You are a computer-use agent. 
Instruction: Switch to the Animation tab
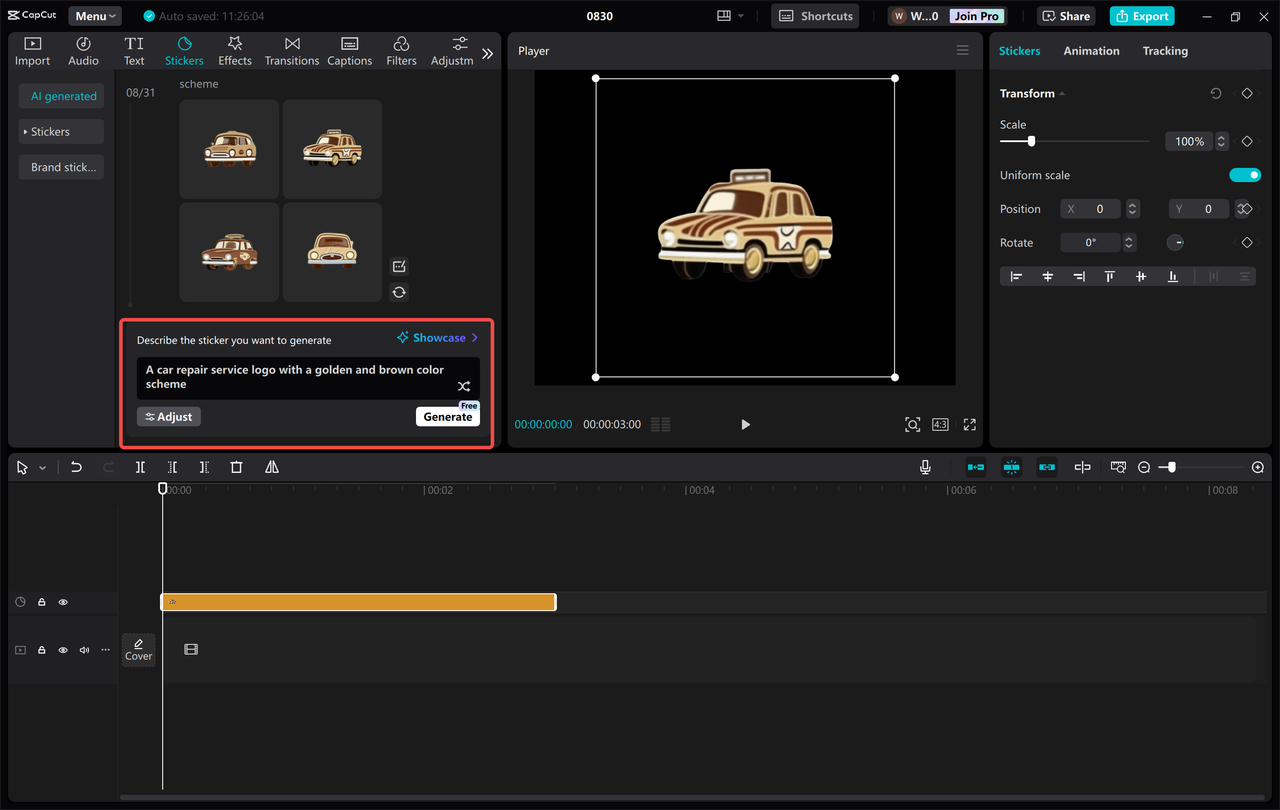[1091, 50]
